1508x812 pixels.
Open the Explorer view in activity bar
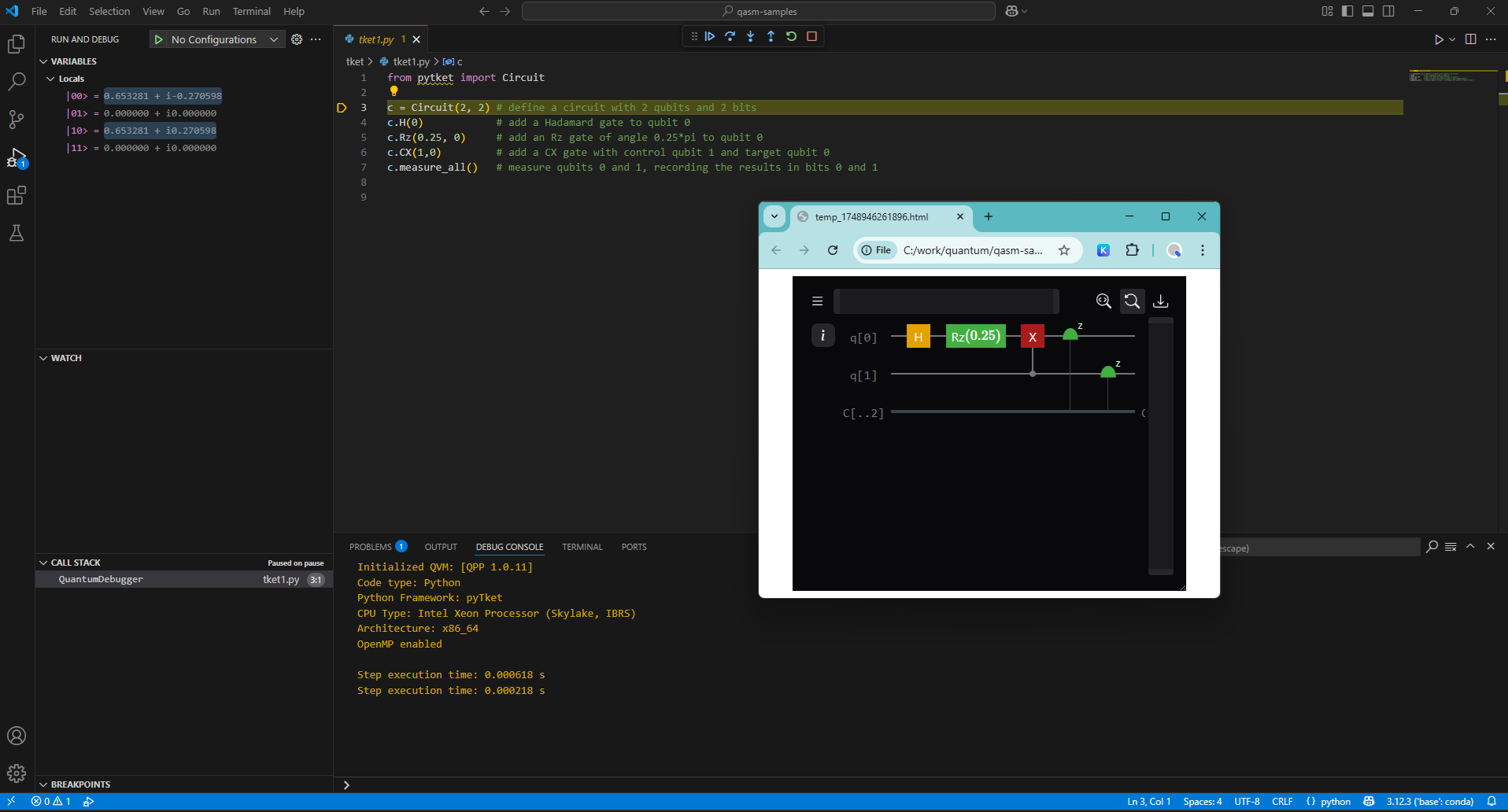[x=17, y=44]
